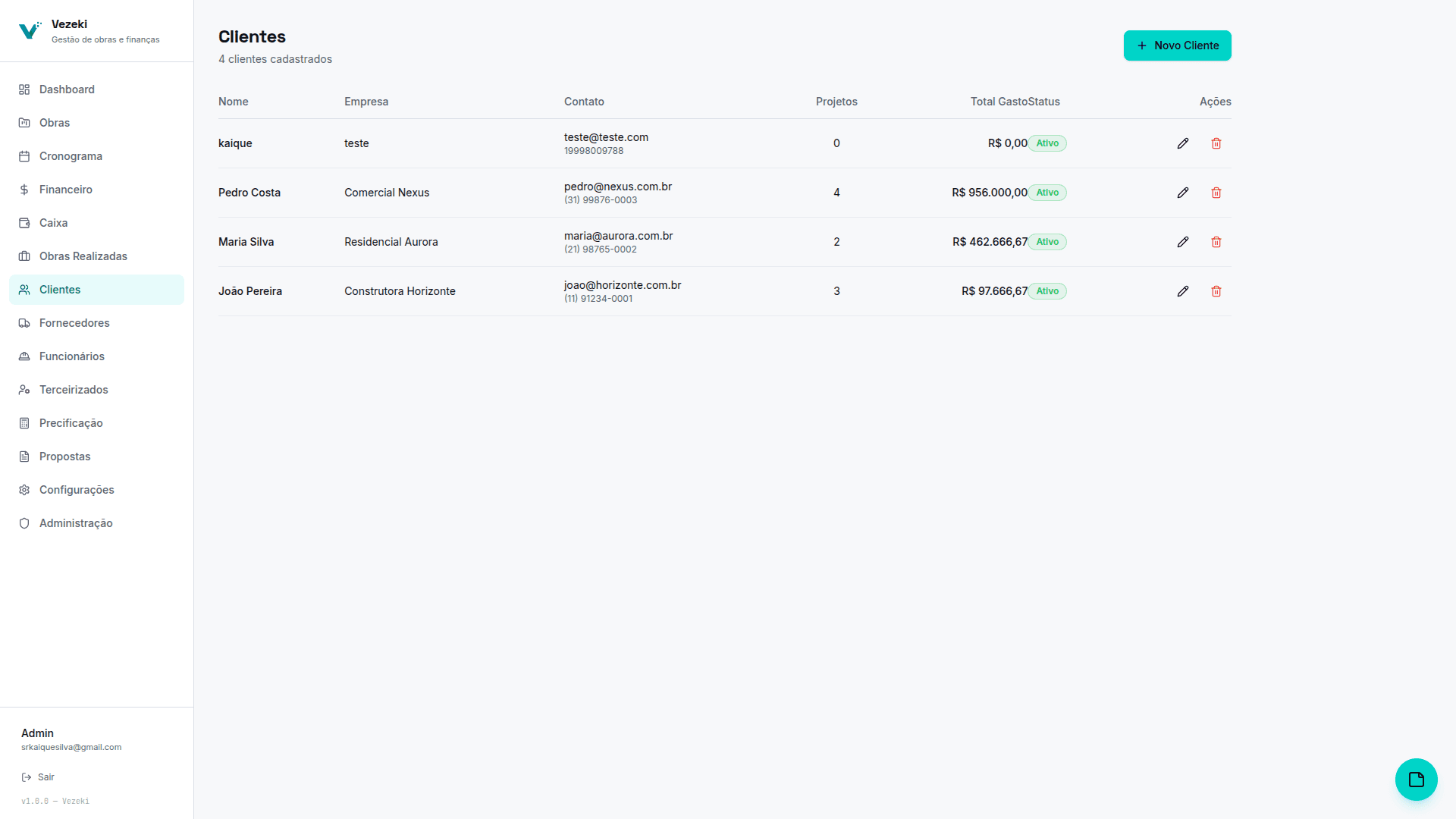Click the Novo Cliente button
This screenshot has width=1456, height=819.
point(1177,45)
